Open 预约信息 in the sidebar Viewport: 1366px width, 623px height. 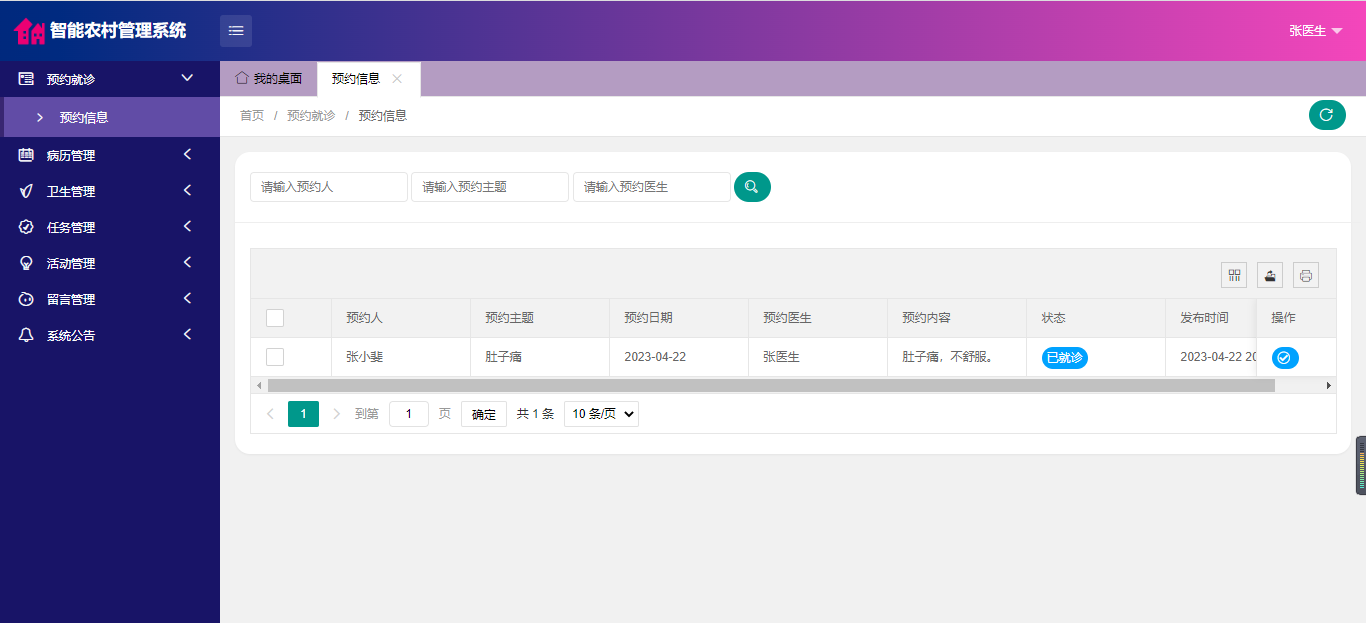110,117
